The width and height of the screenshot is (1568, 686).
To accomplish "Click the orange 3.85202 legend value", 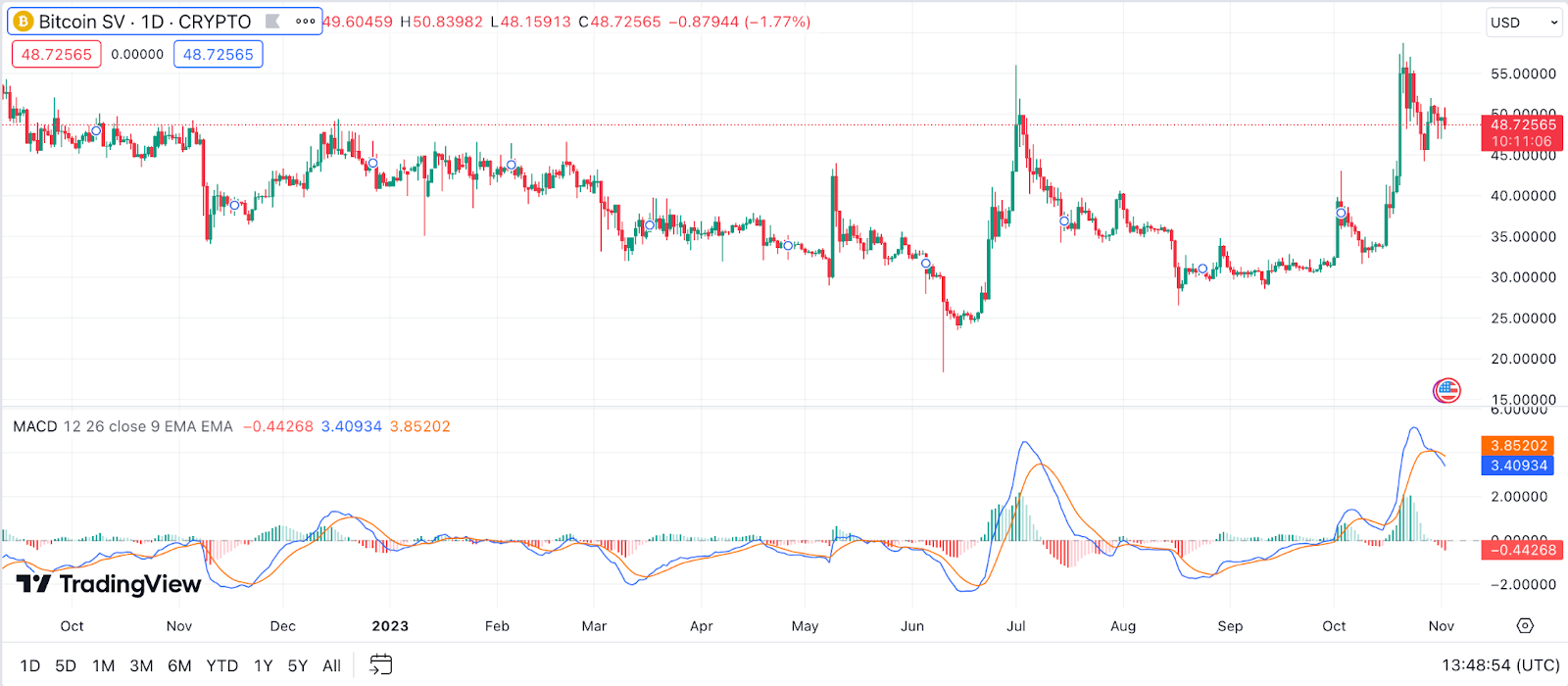I will point(420,426).
